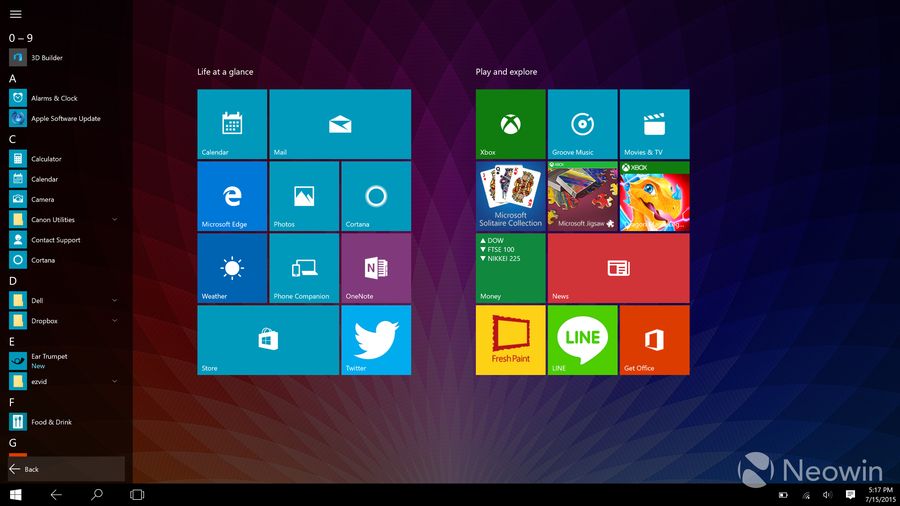Open the Store tile
Viewport: 900px width, 506px height.
pyautogui.click(x=268, y=340)
